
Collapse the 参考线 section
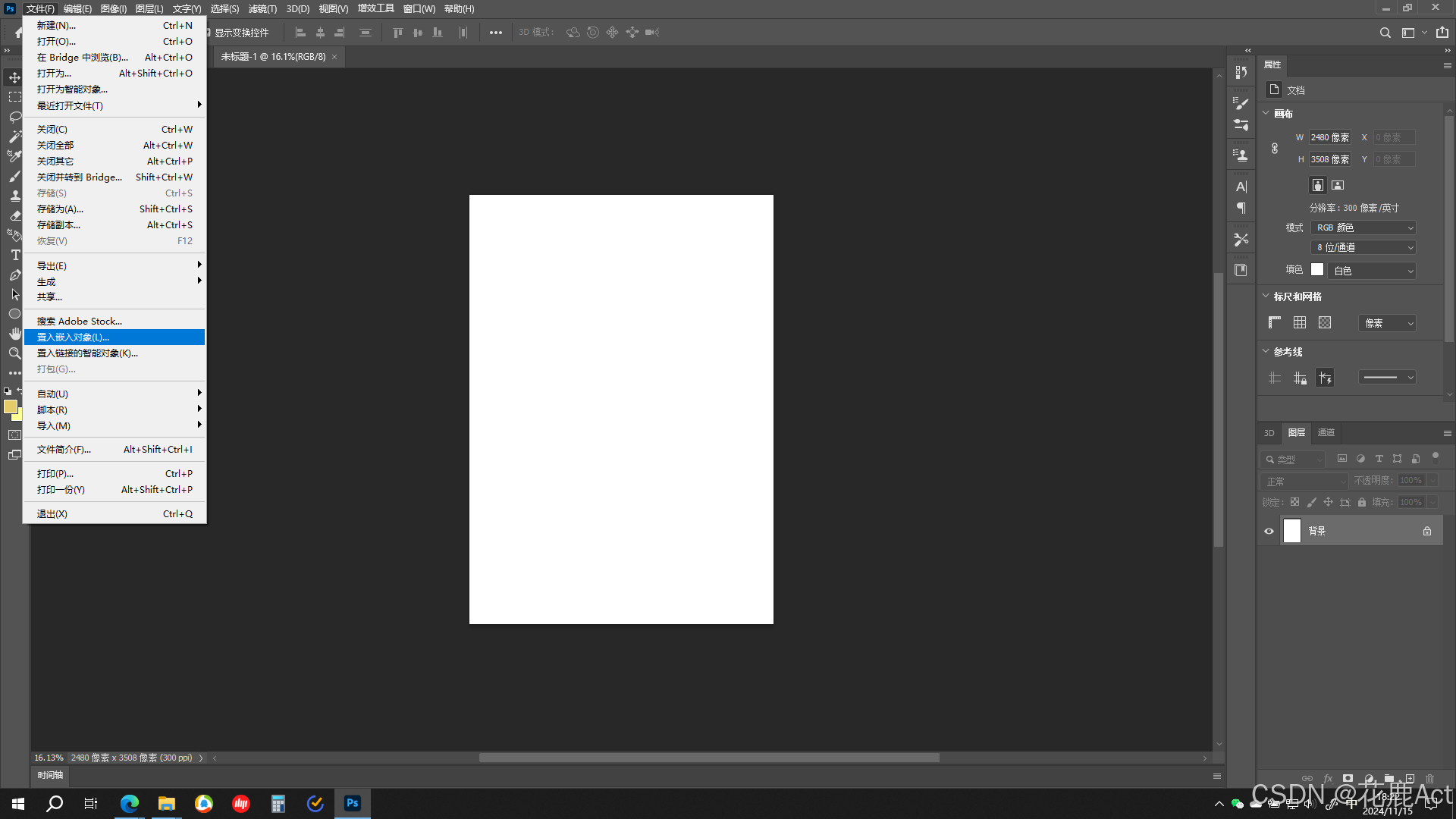(1266, 351)
